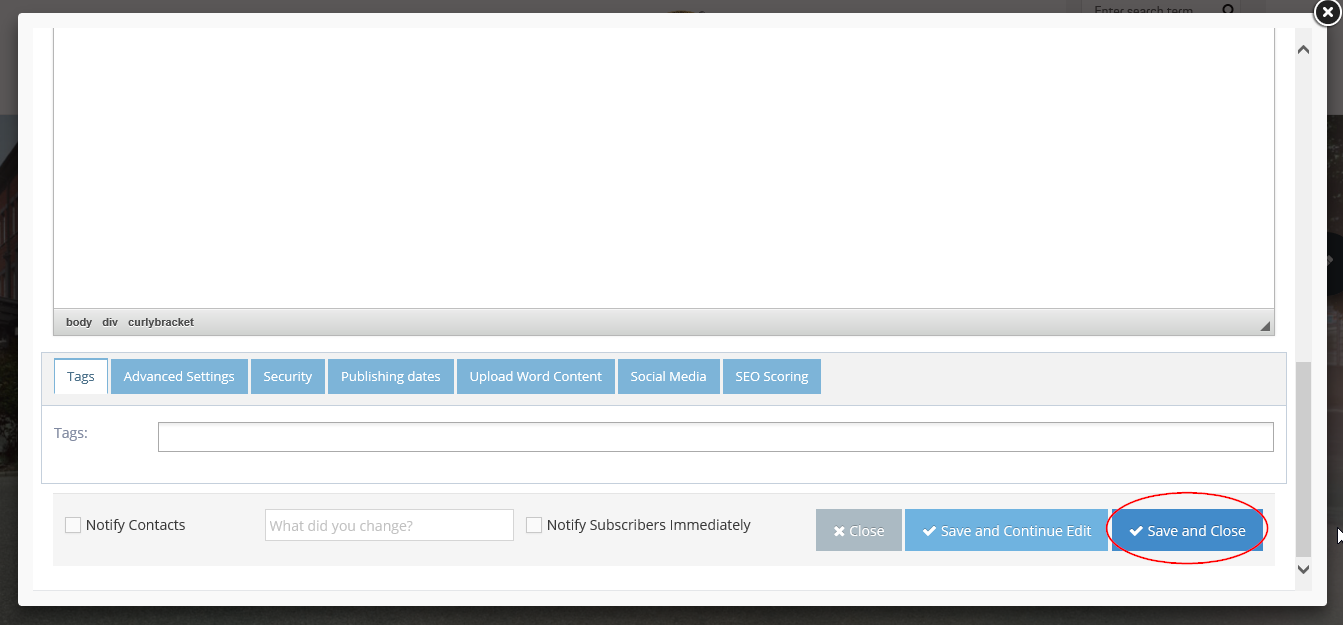The height and width of the screenshot is (625, 1343).
Task: Click the checkmark icon on Save and Close
Action: pyautogui.click(x=1135, y=531)
